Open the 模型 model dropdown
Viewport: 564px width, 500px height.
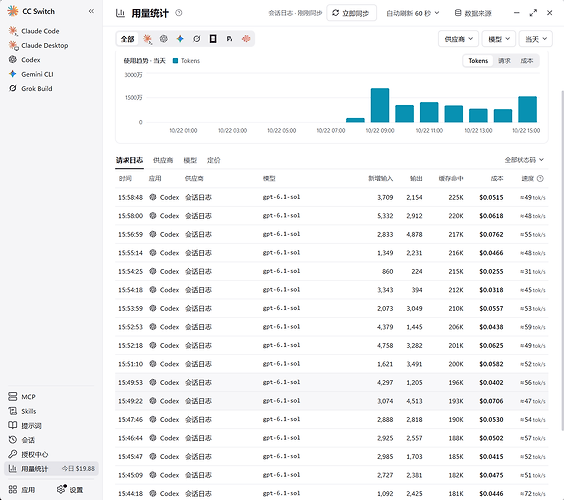[499, 39]
